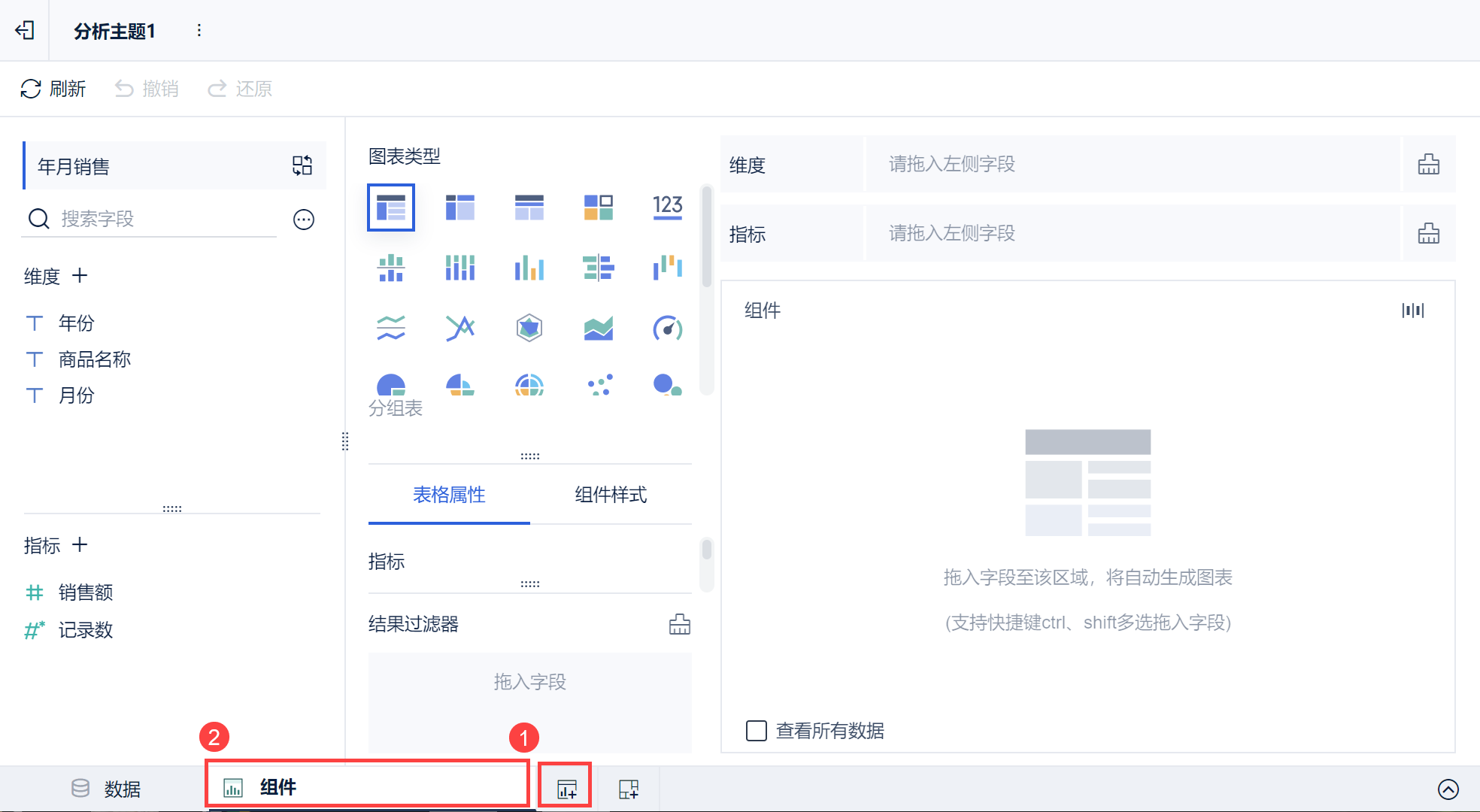Clear the 结果过滤器 with its broom icon

pos(679,624)
